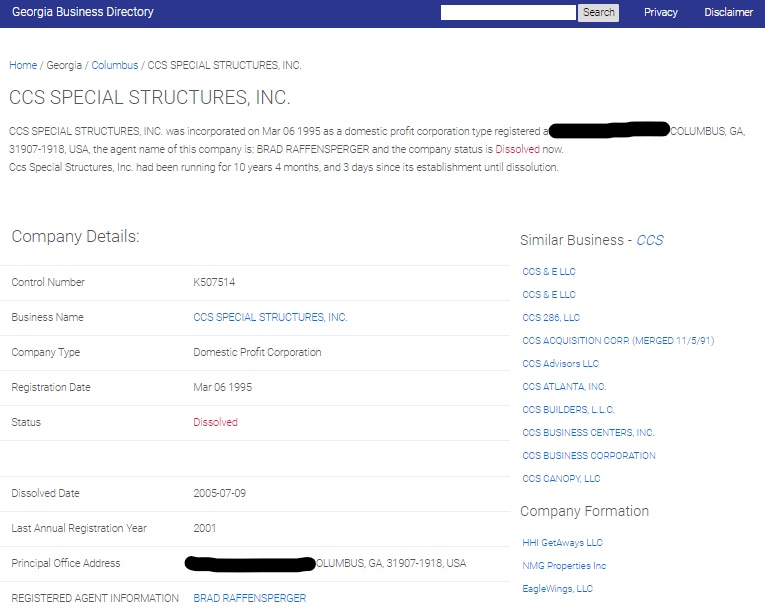Image resolution: width=765 pixels, height=608 pixels.
Task: Click the search input field in header
Action: (508, 13)
